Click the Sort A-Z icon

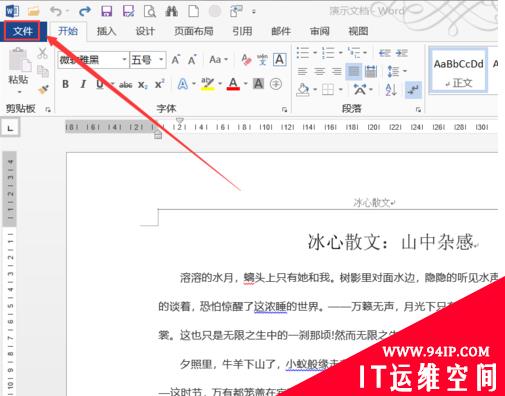391,89
